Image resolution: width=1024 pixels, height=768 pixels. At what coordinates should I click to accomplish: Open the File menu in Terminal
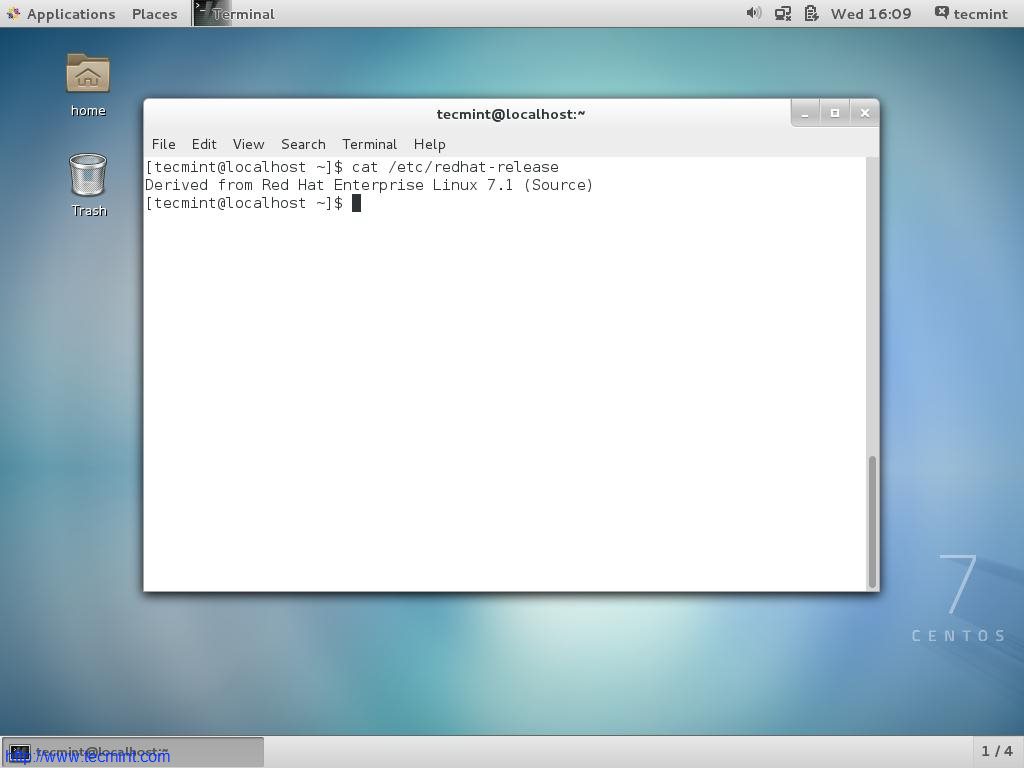pyautogui.click(x=163, y=144)
